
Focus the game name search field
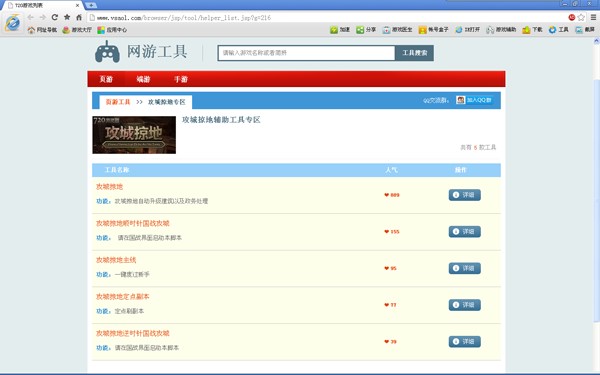tap(306, 53)
